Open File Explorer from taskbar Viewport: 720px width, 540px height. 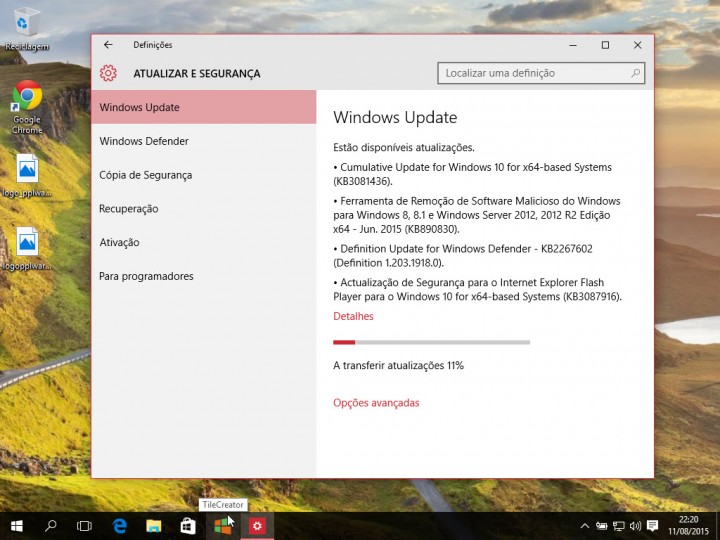click(154, 526)
